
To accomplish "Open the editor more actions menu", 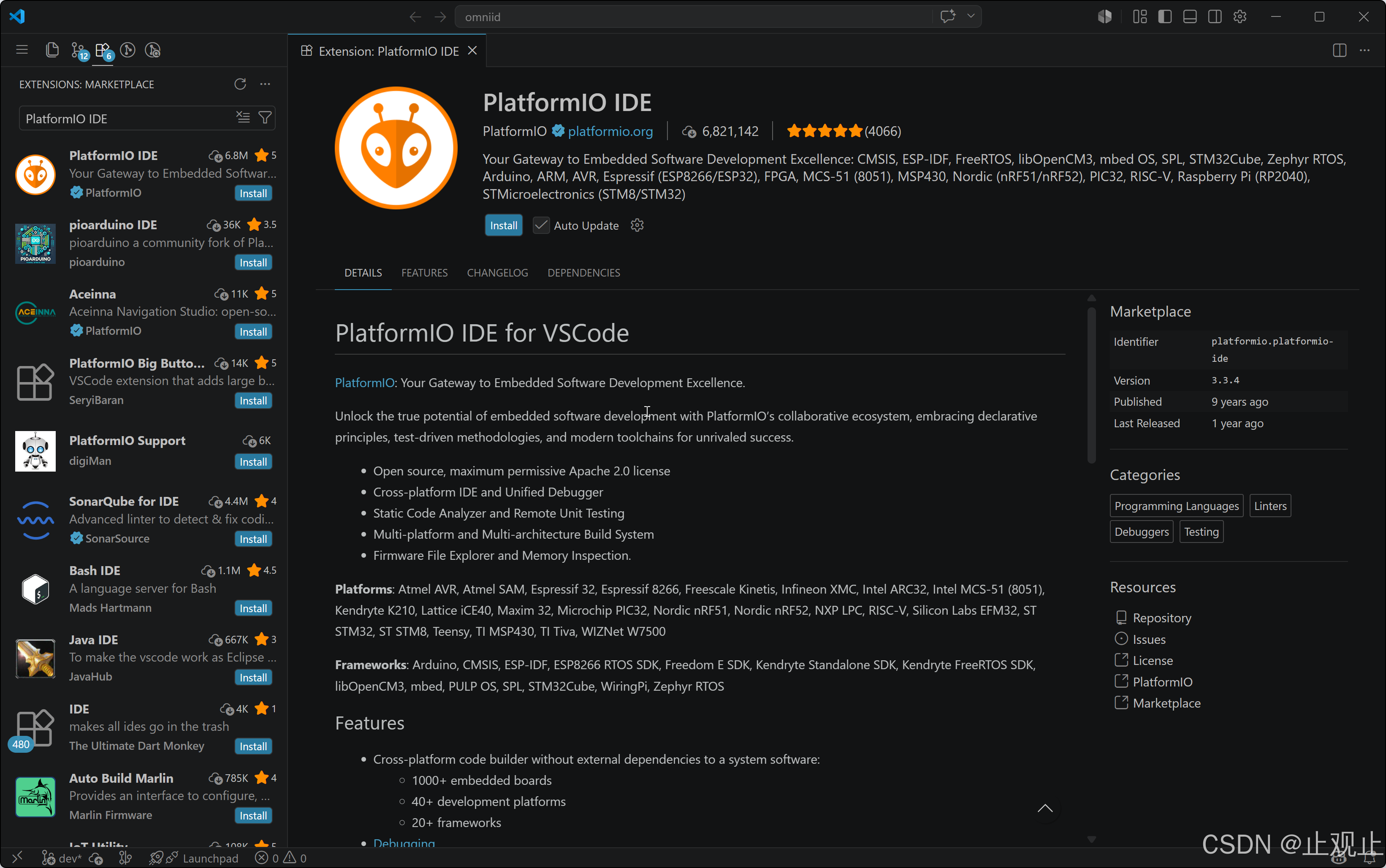I will tap(1365, 51).
